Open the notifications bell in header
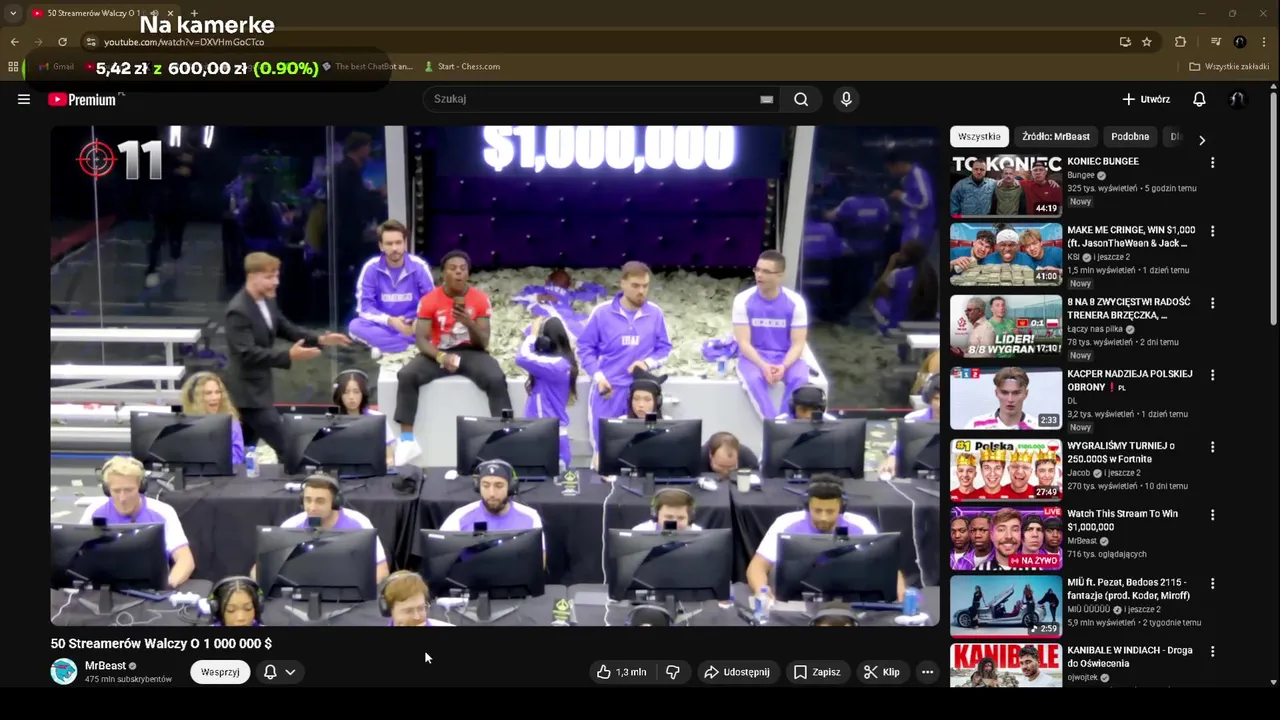The image size is (1280, 720). coord(1199,99)
